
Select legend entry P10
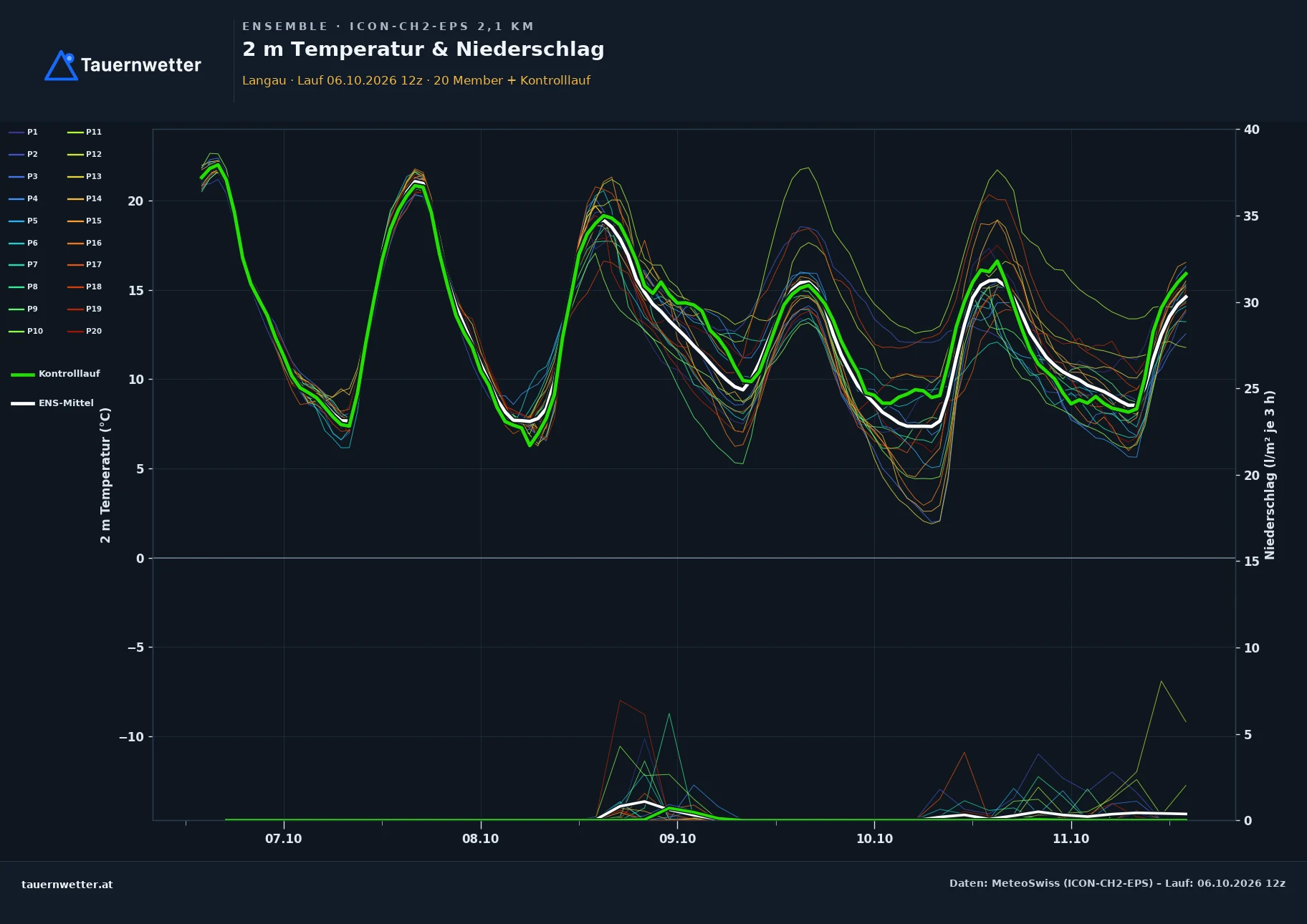tap(26, 331)
